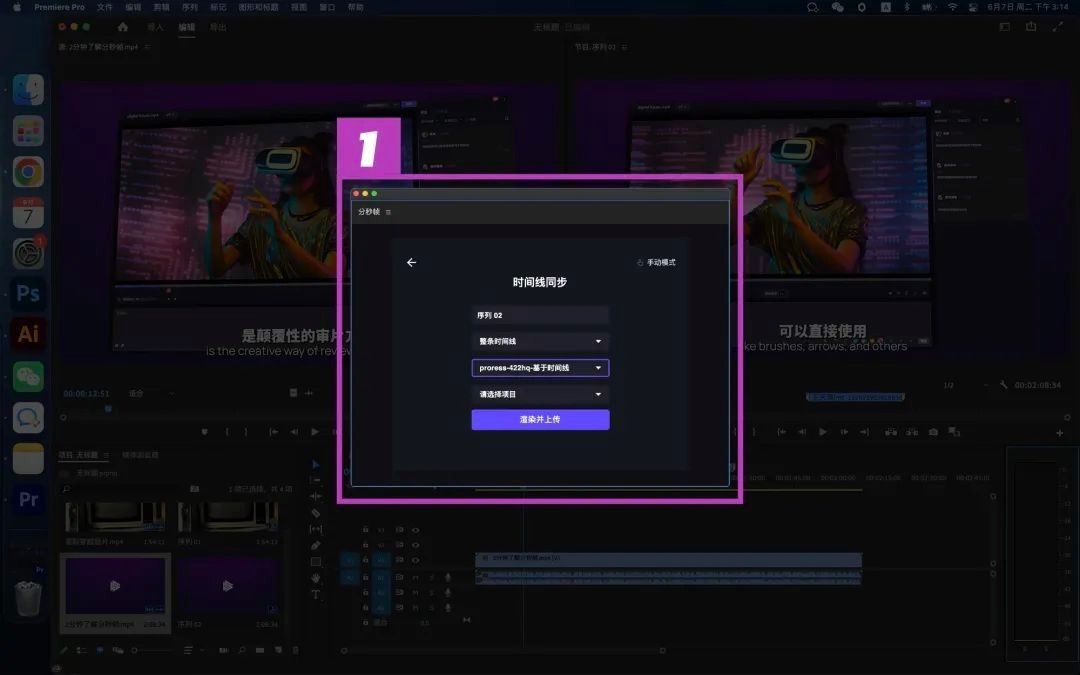Select the Pen tool in the timeline toolbar

click(x=316, y=546)
